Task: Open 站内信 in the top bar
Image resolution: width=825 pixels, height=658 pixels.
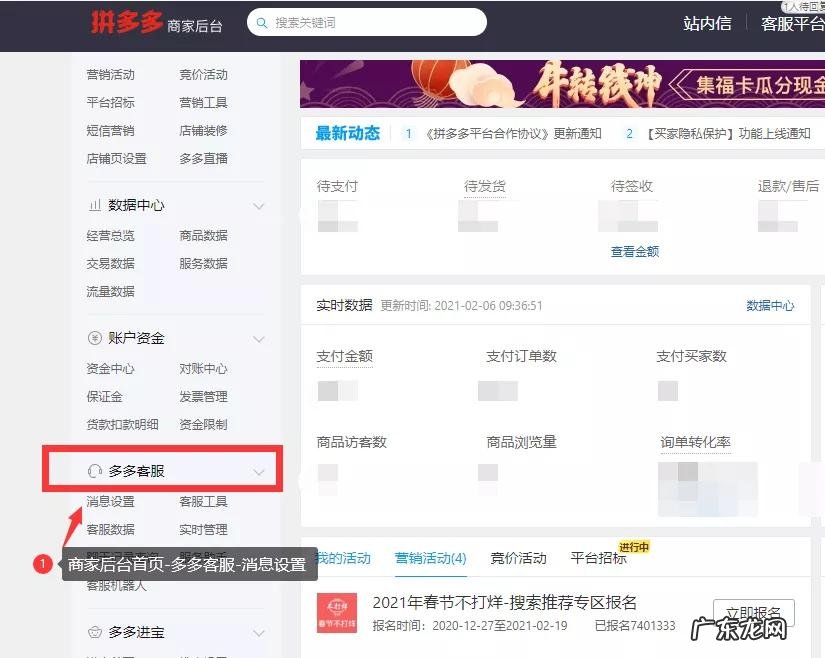Action: pos(707,22)
